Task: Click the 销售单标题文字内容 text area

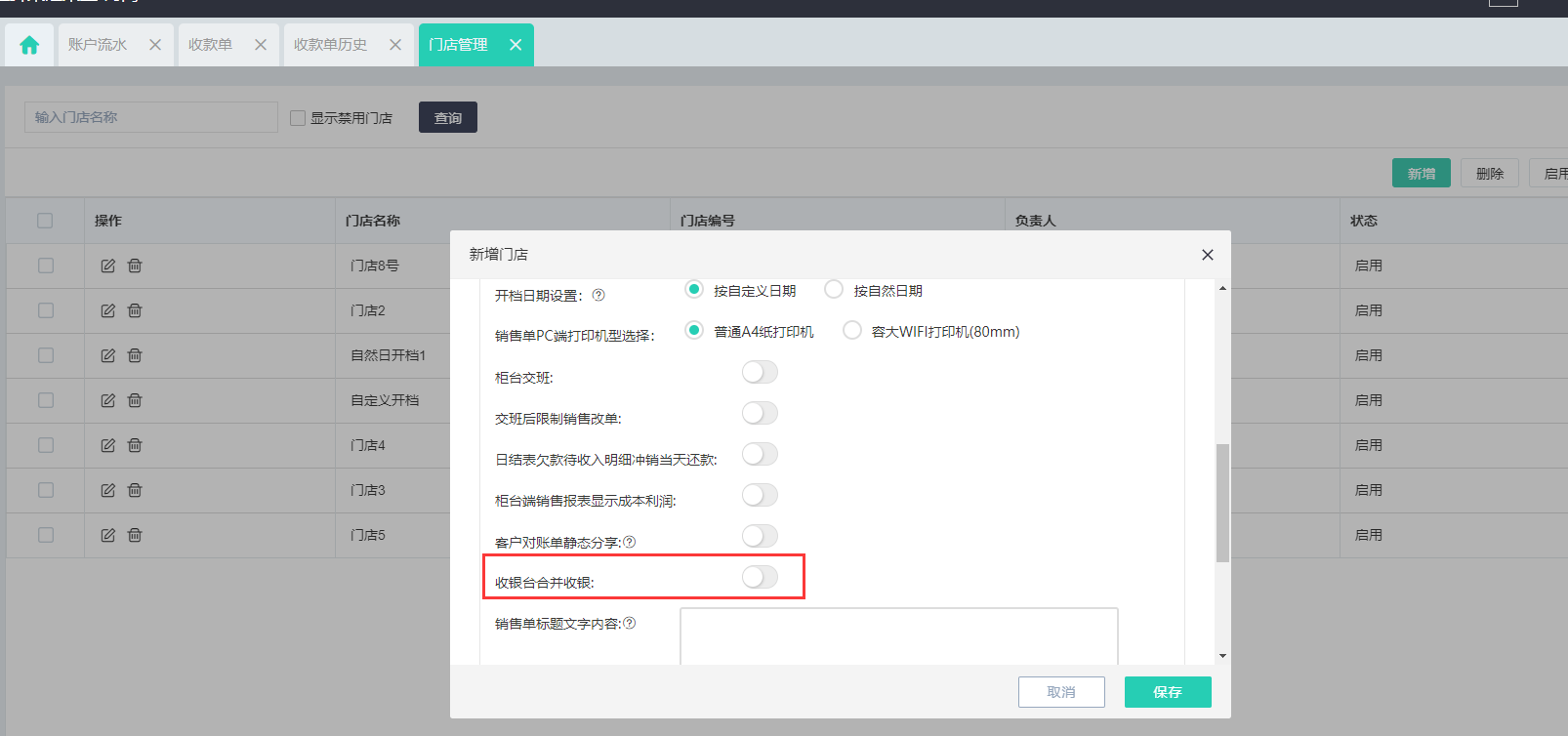Action: coord(898,635)
